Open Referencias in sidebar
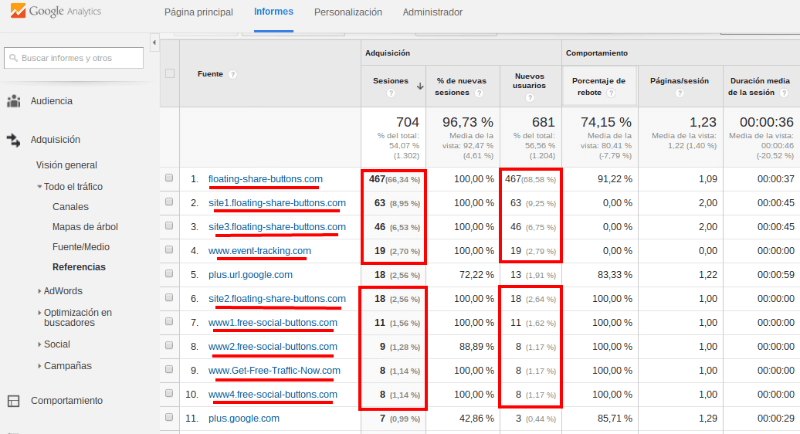 [79, 267]
